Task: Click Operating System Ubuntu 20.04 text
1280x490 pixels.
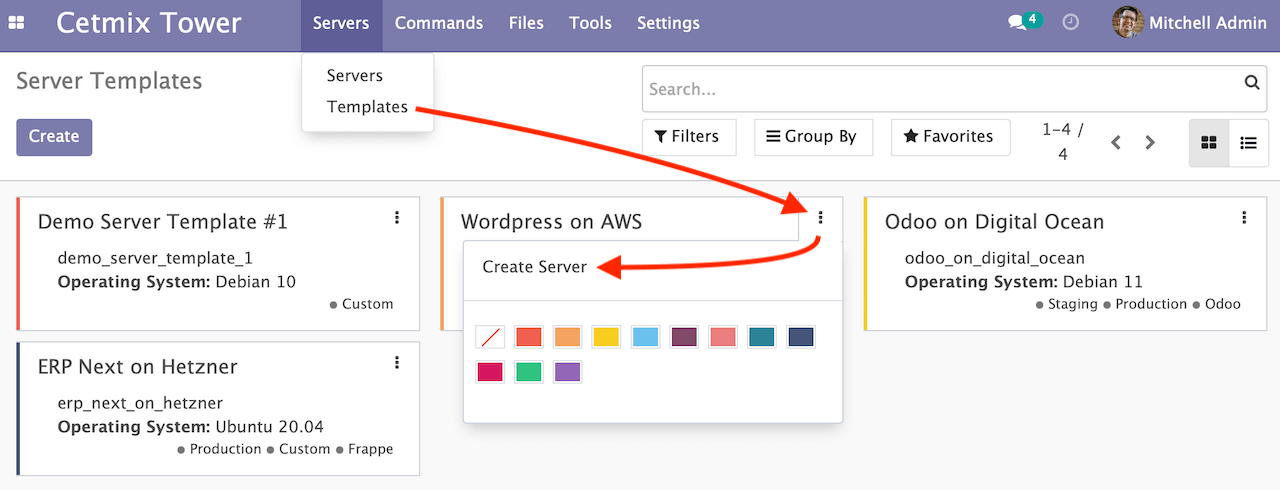Action: (x=191, y=427)
